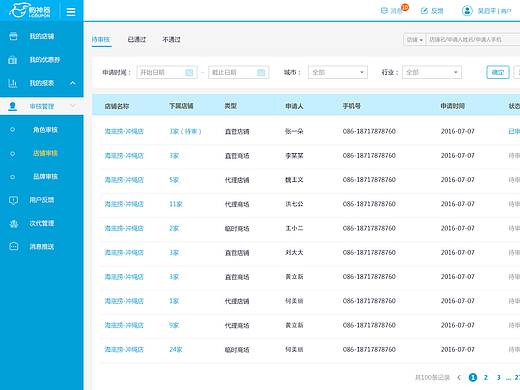Click the 确定 button
Viewport: 520px width, 390px height.
498,72
